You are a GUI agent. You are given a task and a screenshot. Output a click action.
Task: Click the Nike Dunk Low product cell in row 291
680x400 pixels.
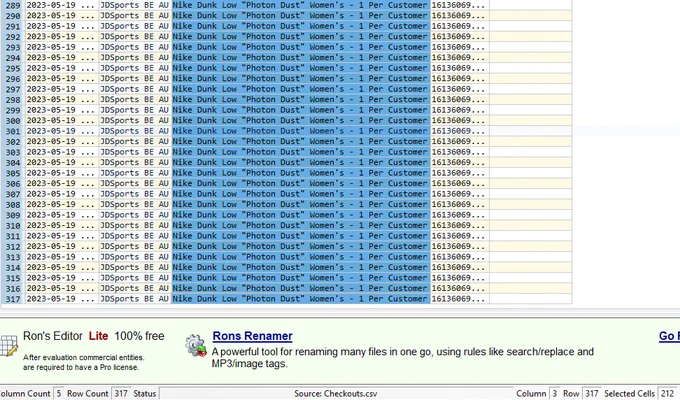coord(301,26)
